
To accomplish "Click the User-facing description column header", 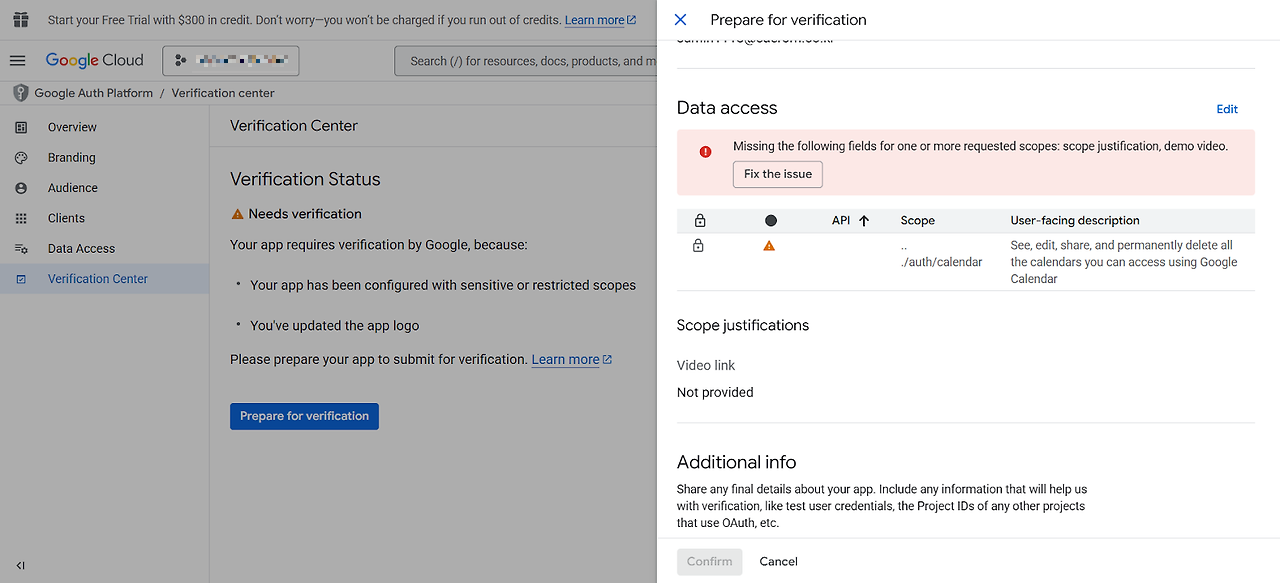I will [x=1075, y=221].
